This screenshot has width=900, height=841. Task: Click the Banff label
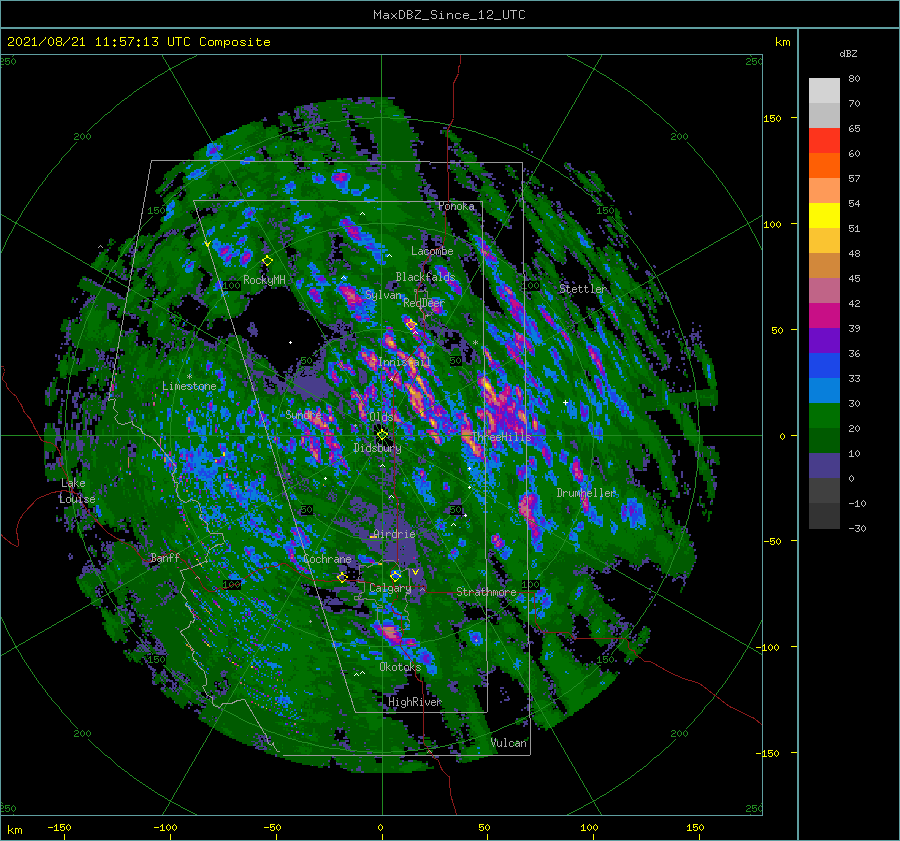pyautogui.click(x=165, y=558)
